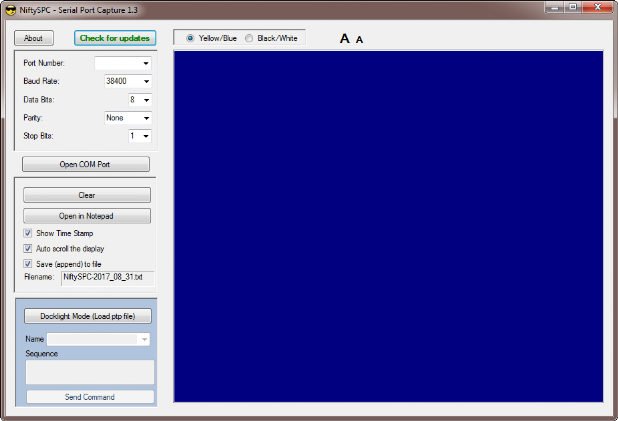The image size is (618, 421).
Task: Click the Clear button
Action: [87, 195]
